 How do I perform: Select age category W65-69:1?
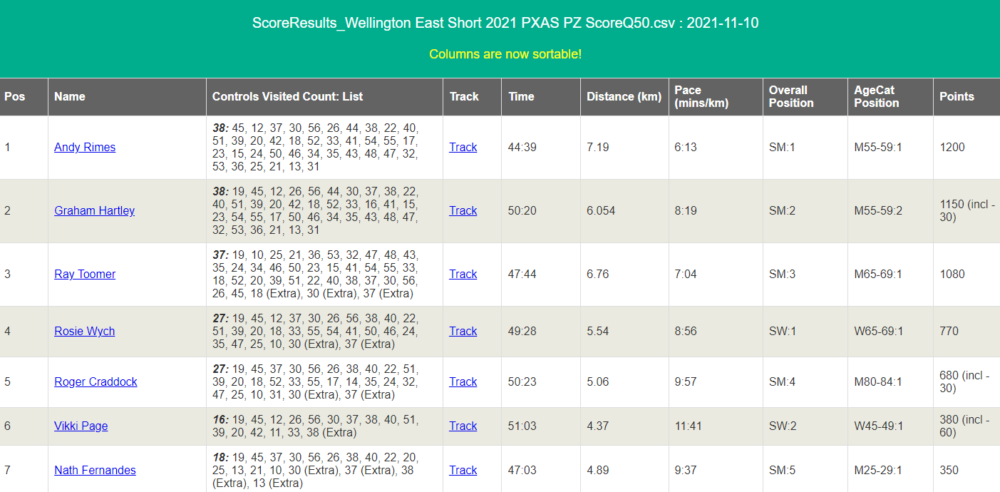(x=879, y=331)
